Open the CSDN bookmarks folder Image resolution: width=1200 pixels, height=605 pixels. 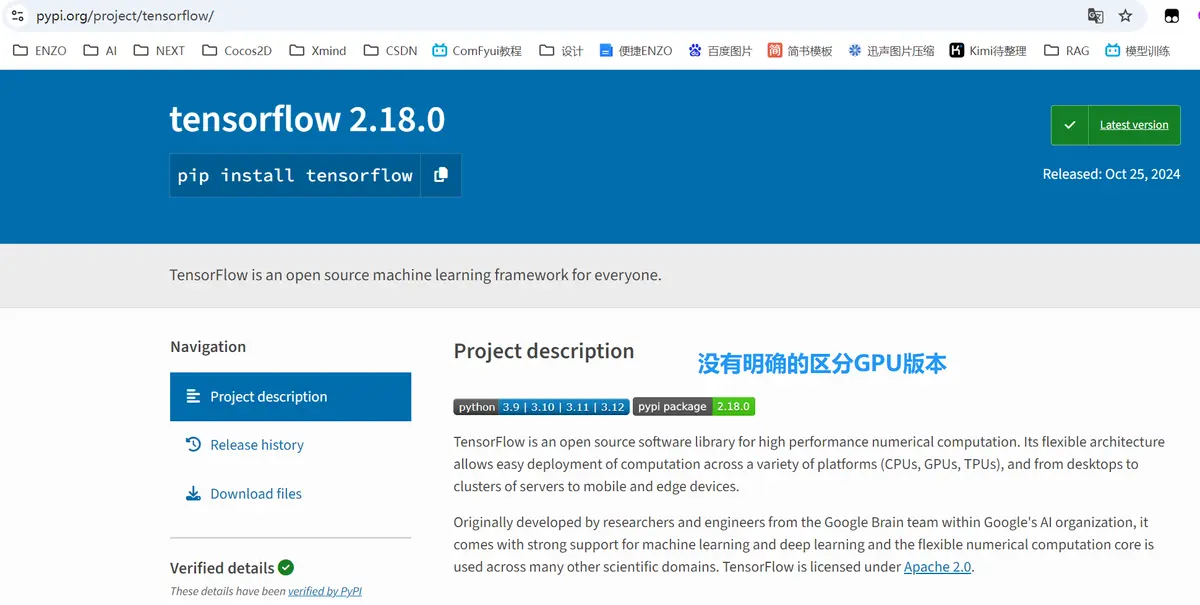point(390,50)
